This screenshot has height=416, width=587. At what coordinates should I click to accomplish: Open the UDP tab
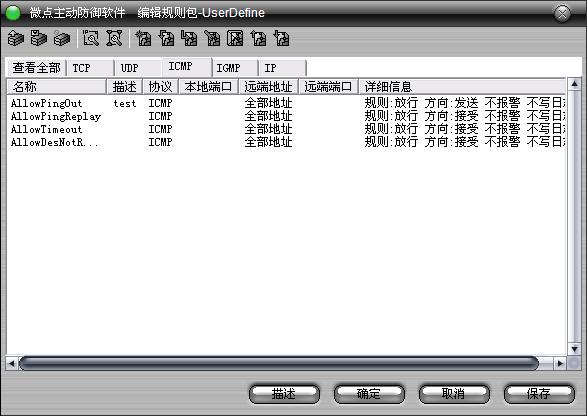coord(139,68)
